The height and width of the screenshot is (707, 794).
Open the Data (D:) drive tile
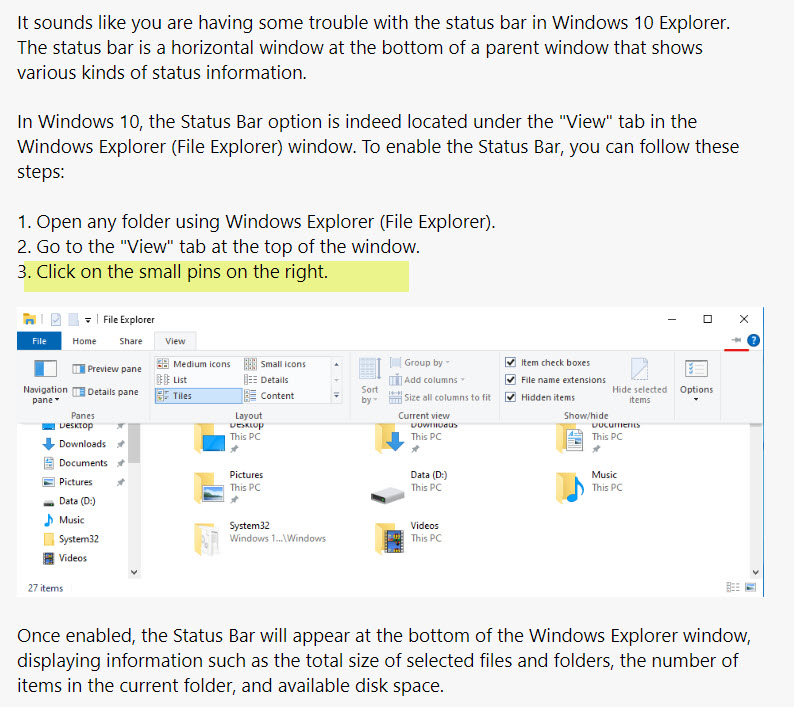(x=410, y=487)
